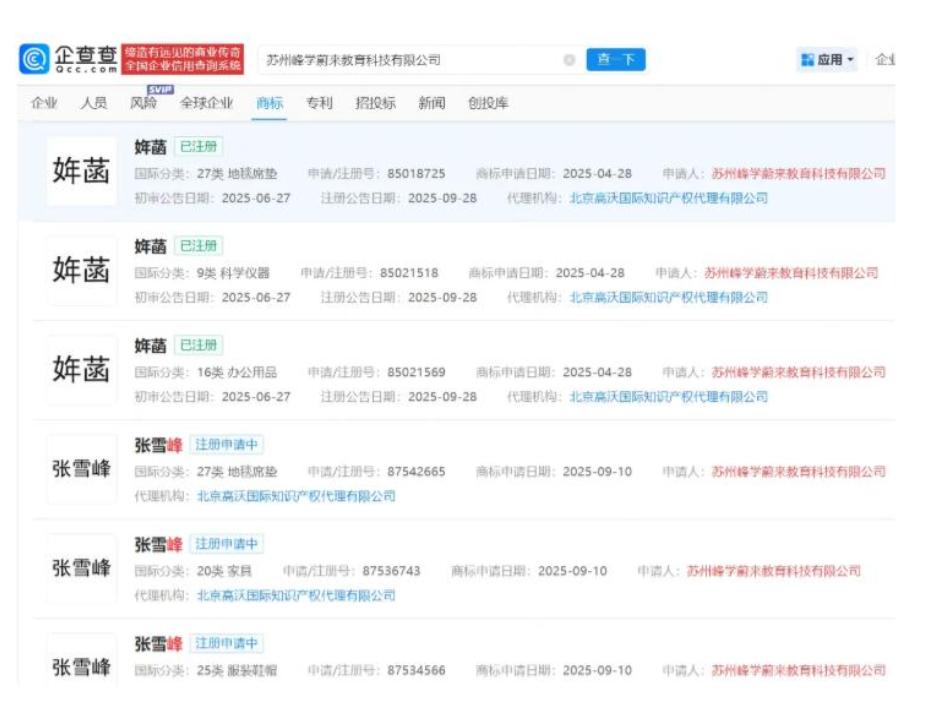Open applicant link in 85018725 trademark row
Screen dimensions: 937x706
(x=798, y=174)
